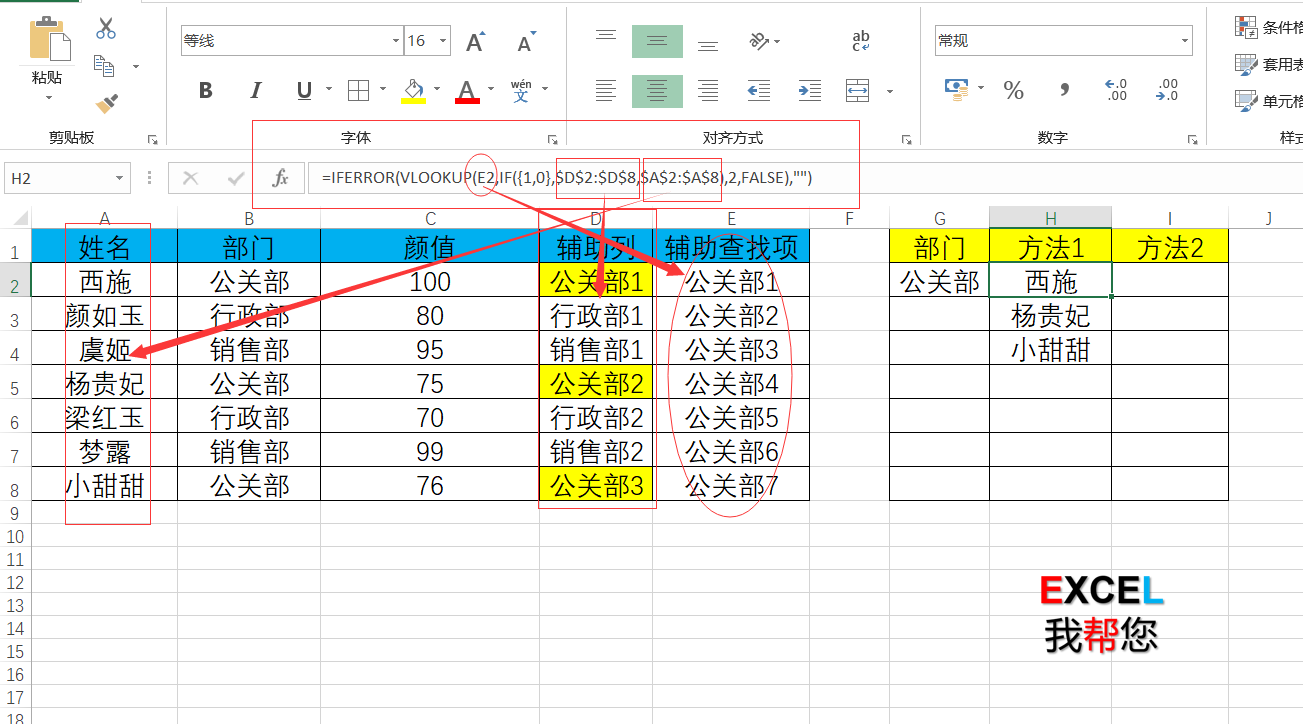Select cell H2 containing 西施

1050,282
